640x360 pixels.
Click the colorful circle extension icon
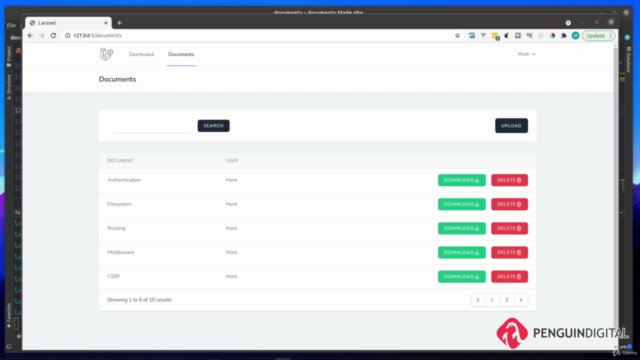(552, 36)
